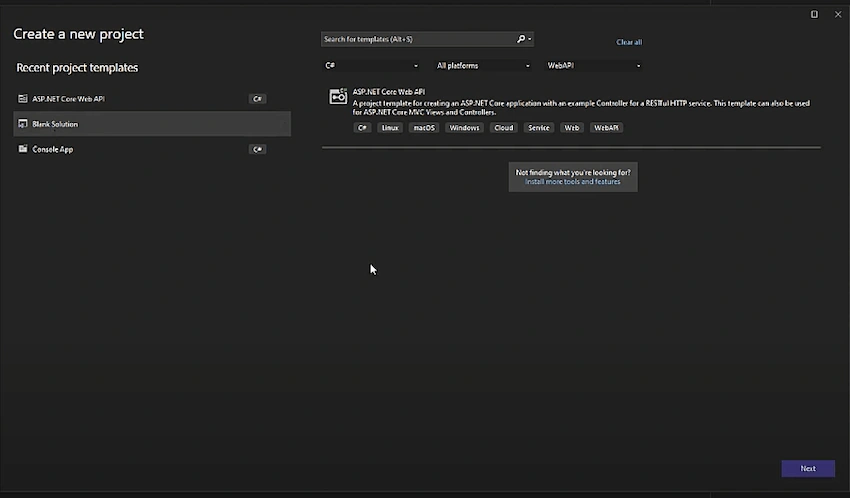850x498 pixels.
Task: Click the Cloud tag under template result
Action: coord(504,128)
